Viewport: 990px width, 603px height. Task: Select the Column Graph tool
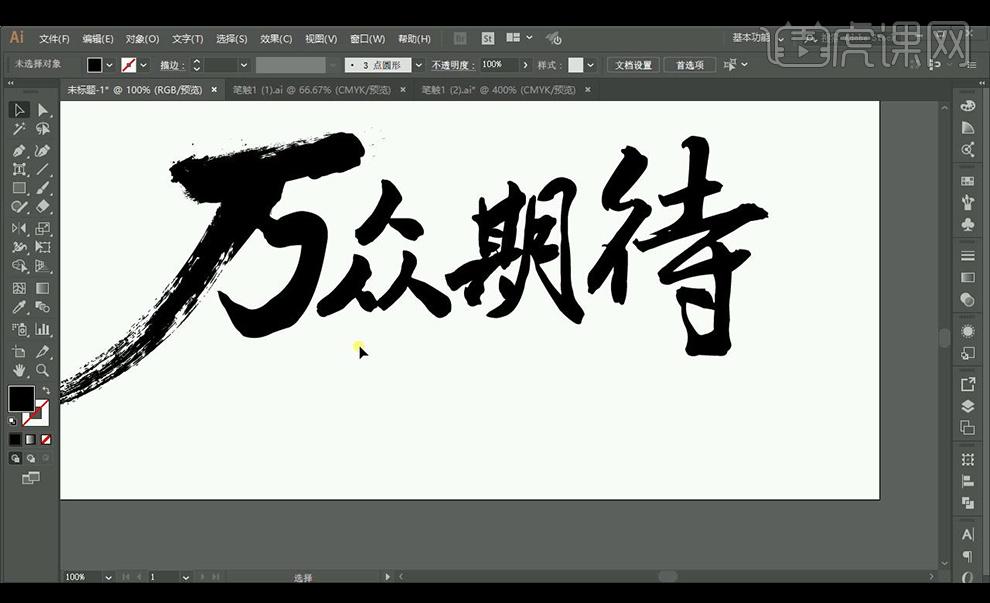(42, 329)
